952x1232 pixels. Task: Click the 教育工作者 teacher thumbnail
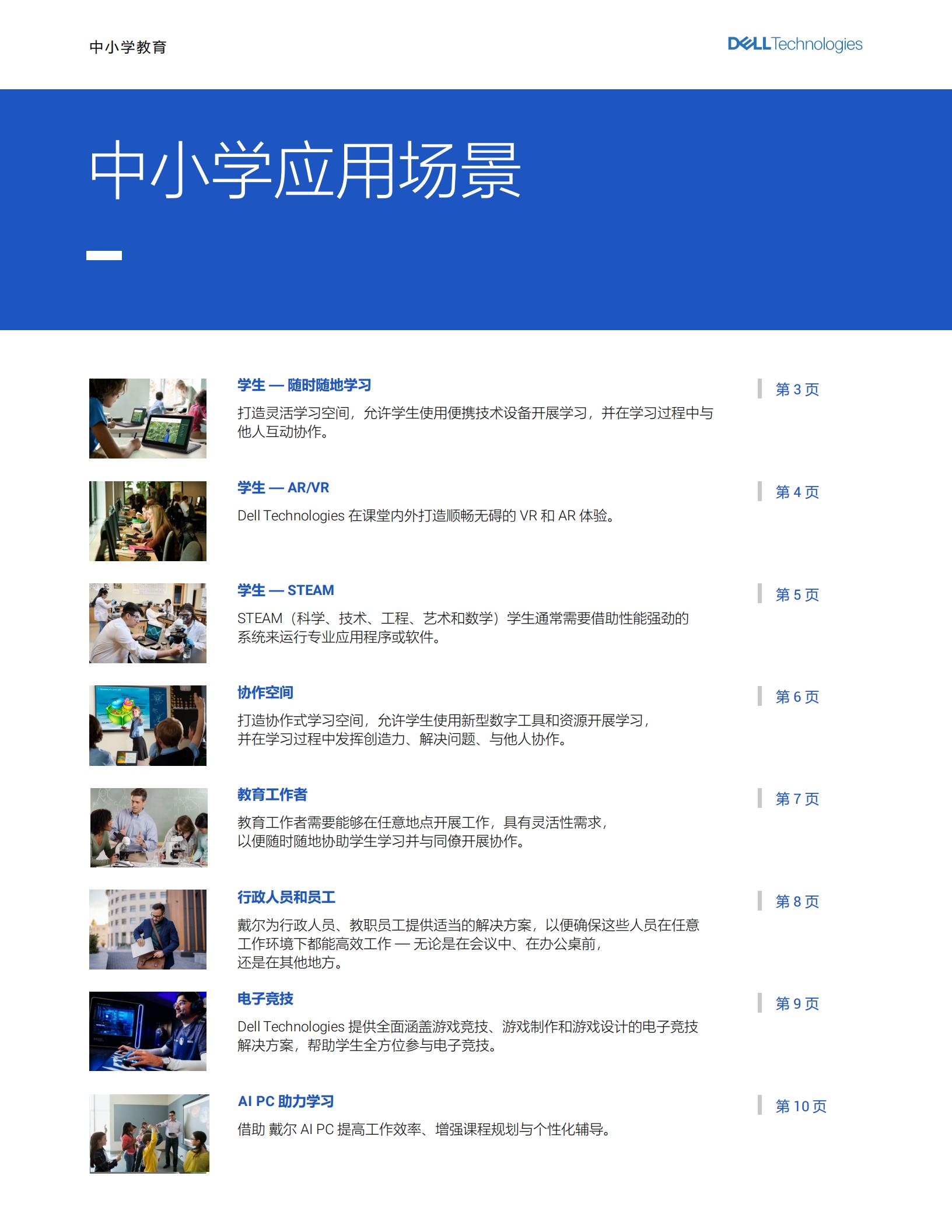coord(149,827)
